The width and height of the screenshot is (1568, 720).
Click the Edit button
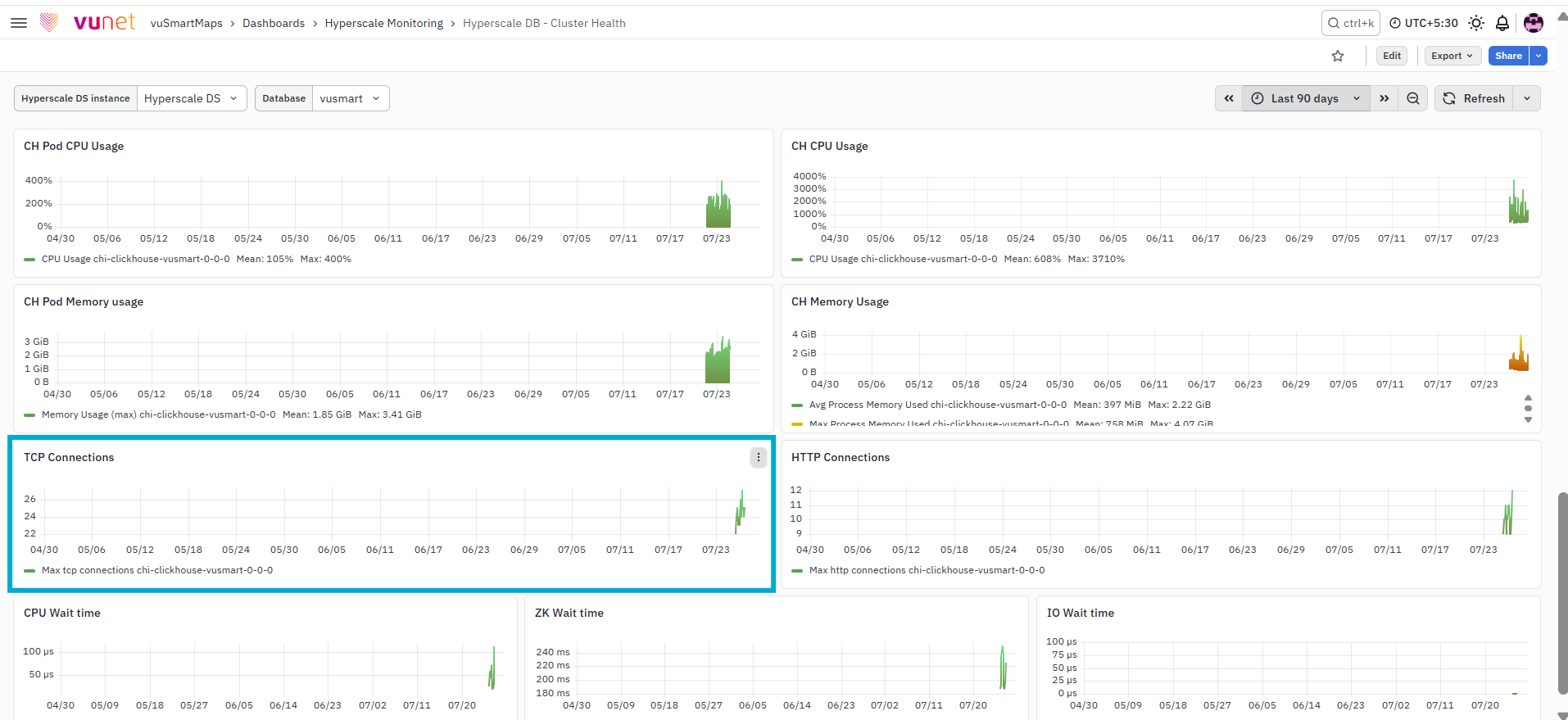tap(1392, 56)
